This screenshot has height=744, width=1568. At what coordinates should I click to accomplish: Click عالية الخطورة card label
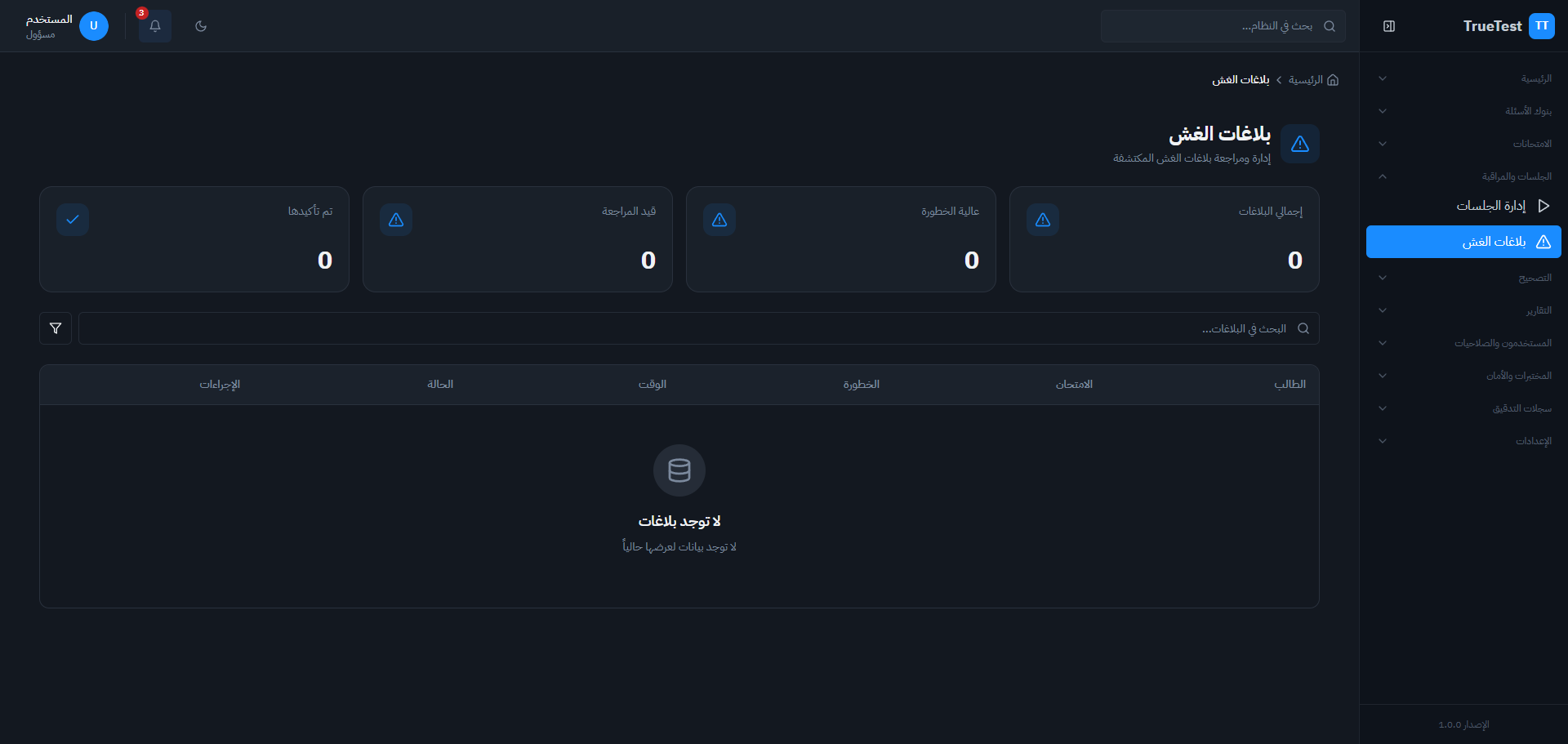pyautogui.click(x=950, y=212)
